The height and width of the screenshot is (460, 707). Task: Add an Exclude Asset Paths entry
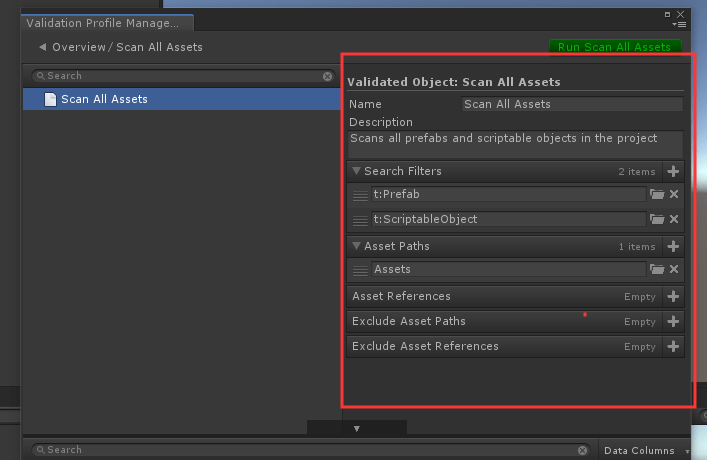(673, 322)
